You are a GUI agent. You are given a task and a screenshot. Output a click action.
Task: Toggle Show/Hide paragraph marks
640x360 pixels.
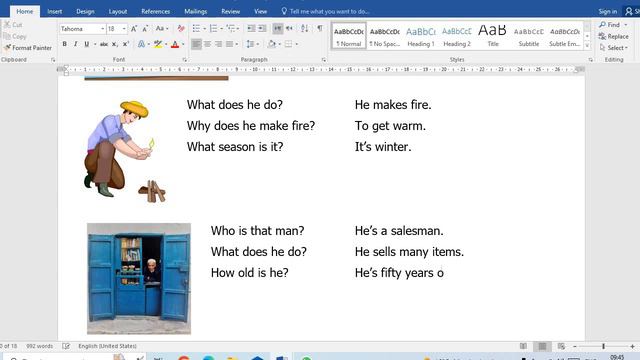320,28
